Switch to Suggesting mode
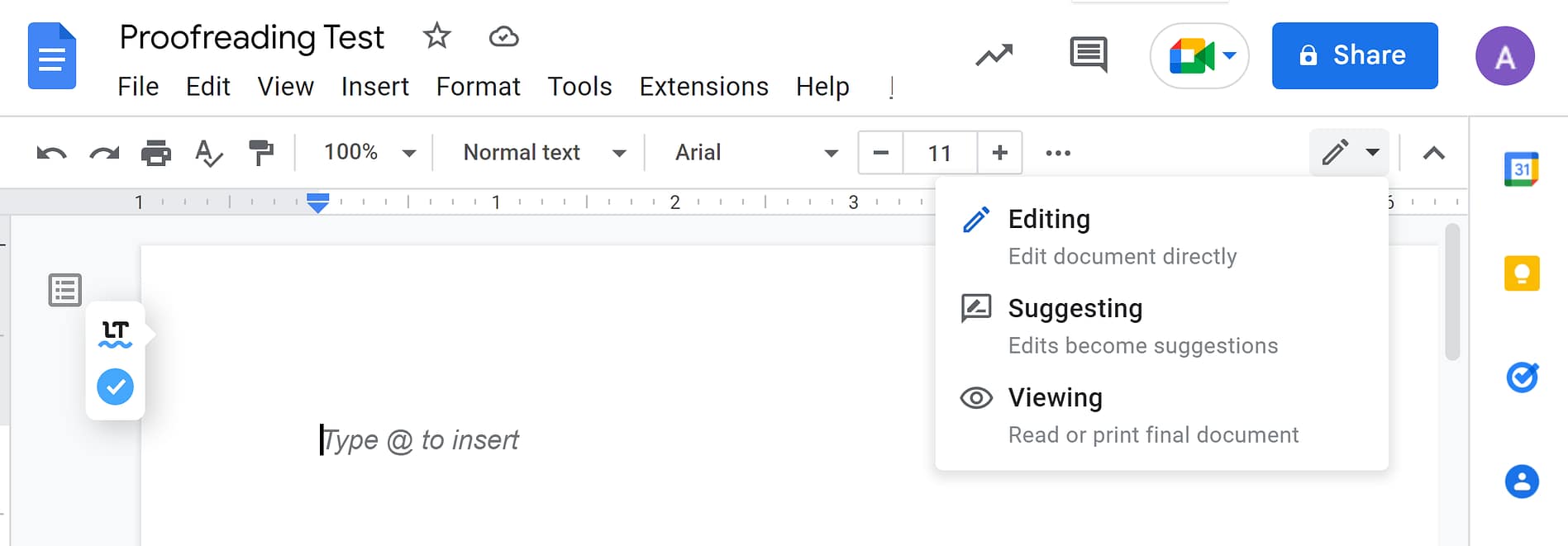 tap(1161, 325)
